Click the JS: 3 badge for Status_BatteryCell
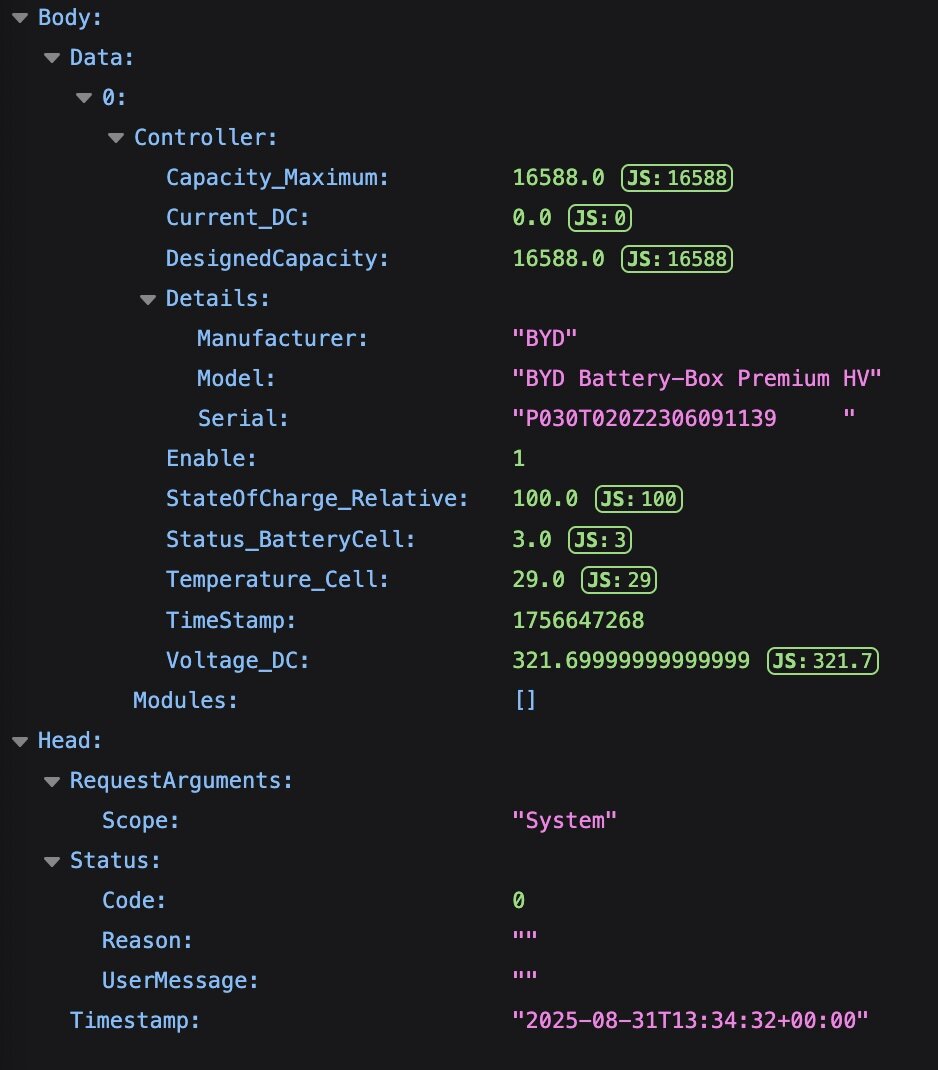This screenshot has width=938, height=1070. click(x=600, y=540)
